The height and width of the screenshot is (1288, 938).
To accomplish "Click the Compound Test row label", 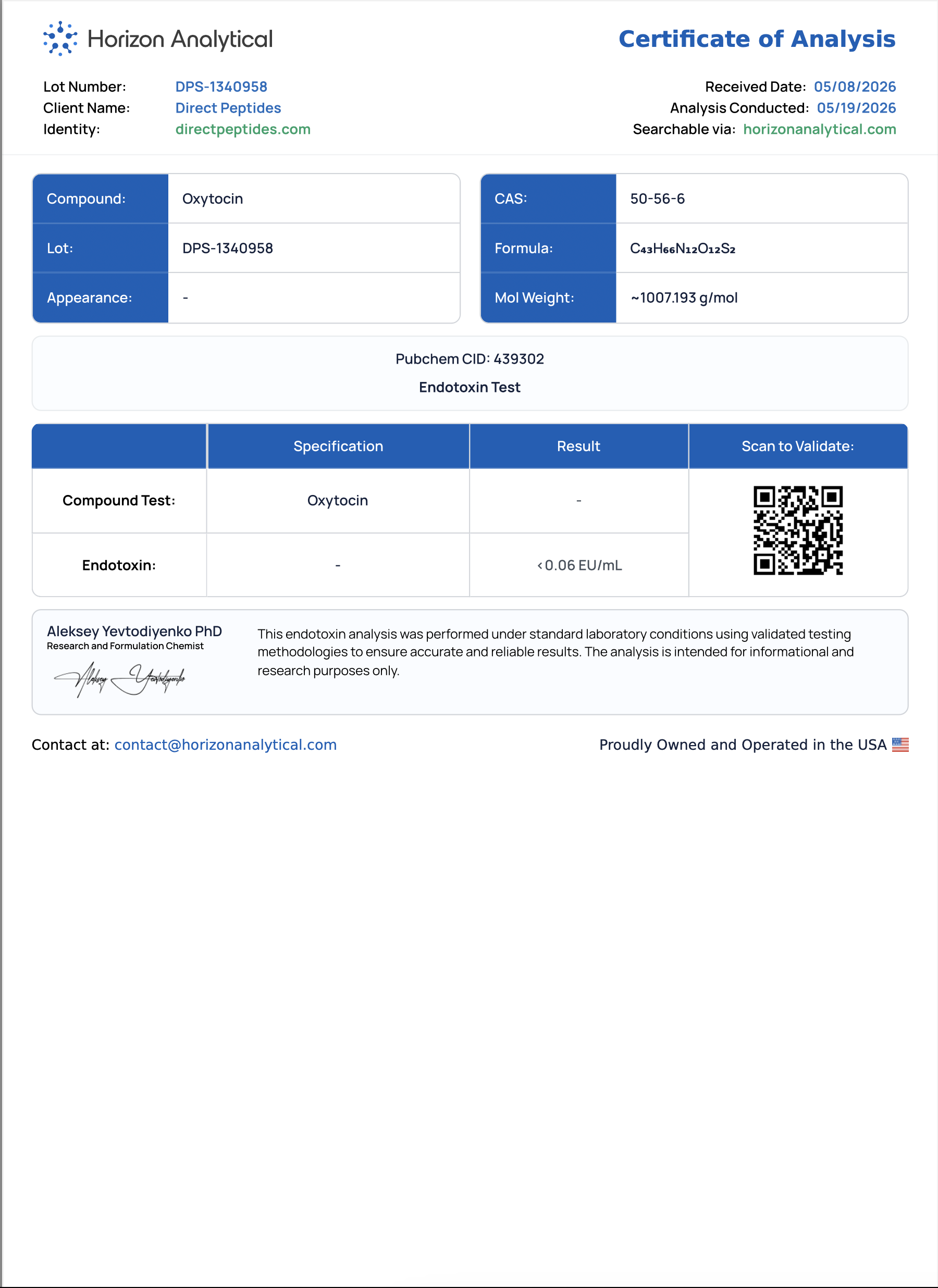I will [x=119, y=500].
